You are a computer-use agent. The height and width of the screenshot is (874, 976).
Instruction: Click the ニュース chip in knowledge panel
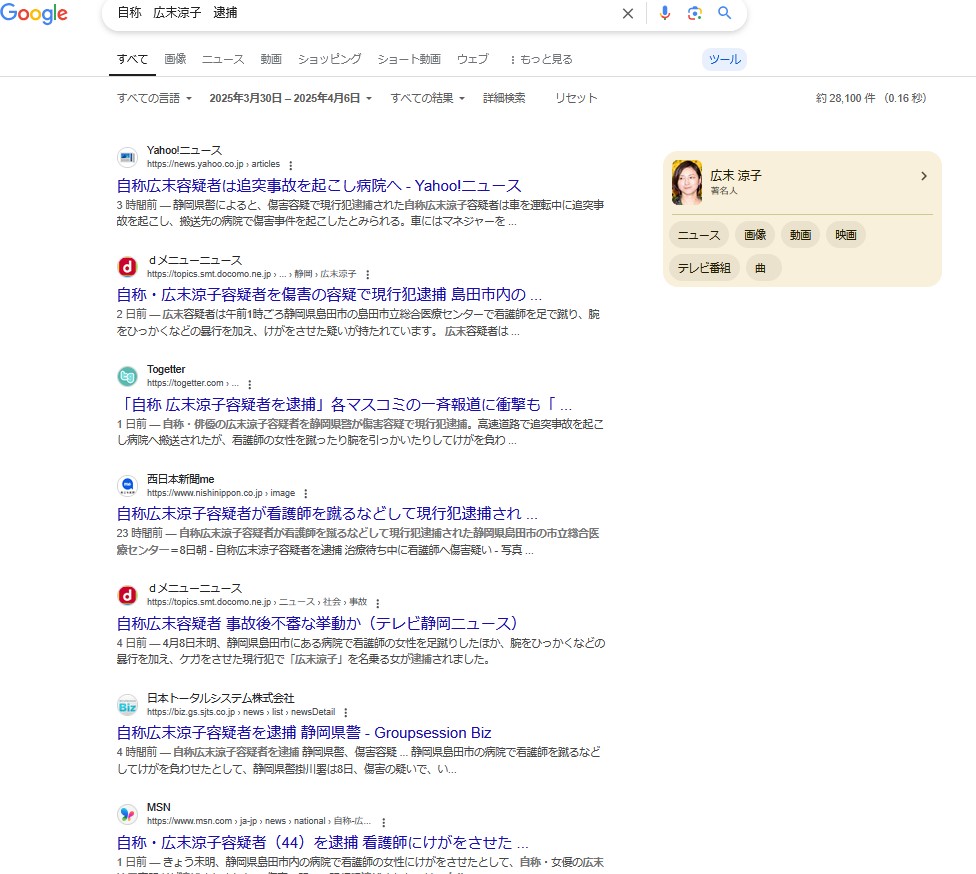pyautogui.click(x=698, y=235)
